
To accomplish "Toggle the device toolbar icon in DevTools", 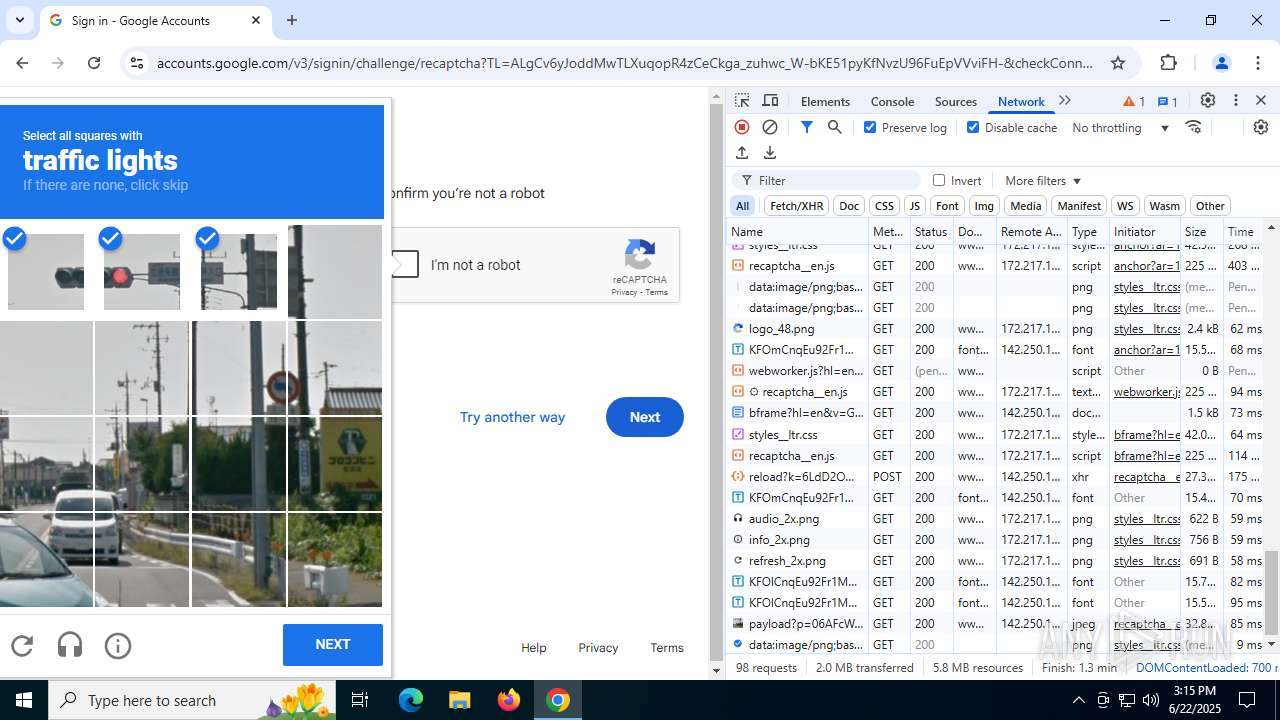I will tap(770, 101).
